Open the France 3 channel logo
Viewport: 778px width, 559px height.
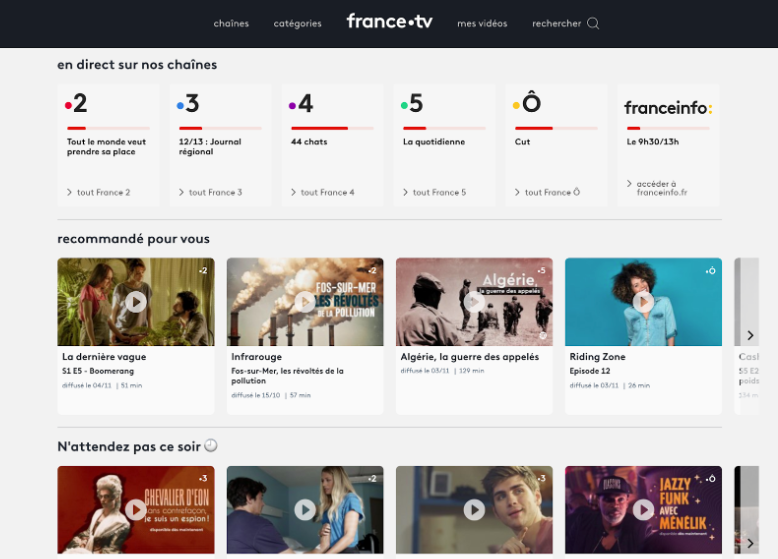coord(188,104)
